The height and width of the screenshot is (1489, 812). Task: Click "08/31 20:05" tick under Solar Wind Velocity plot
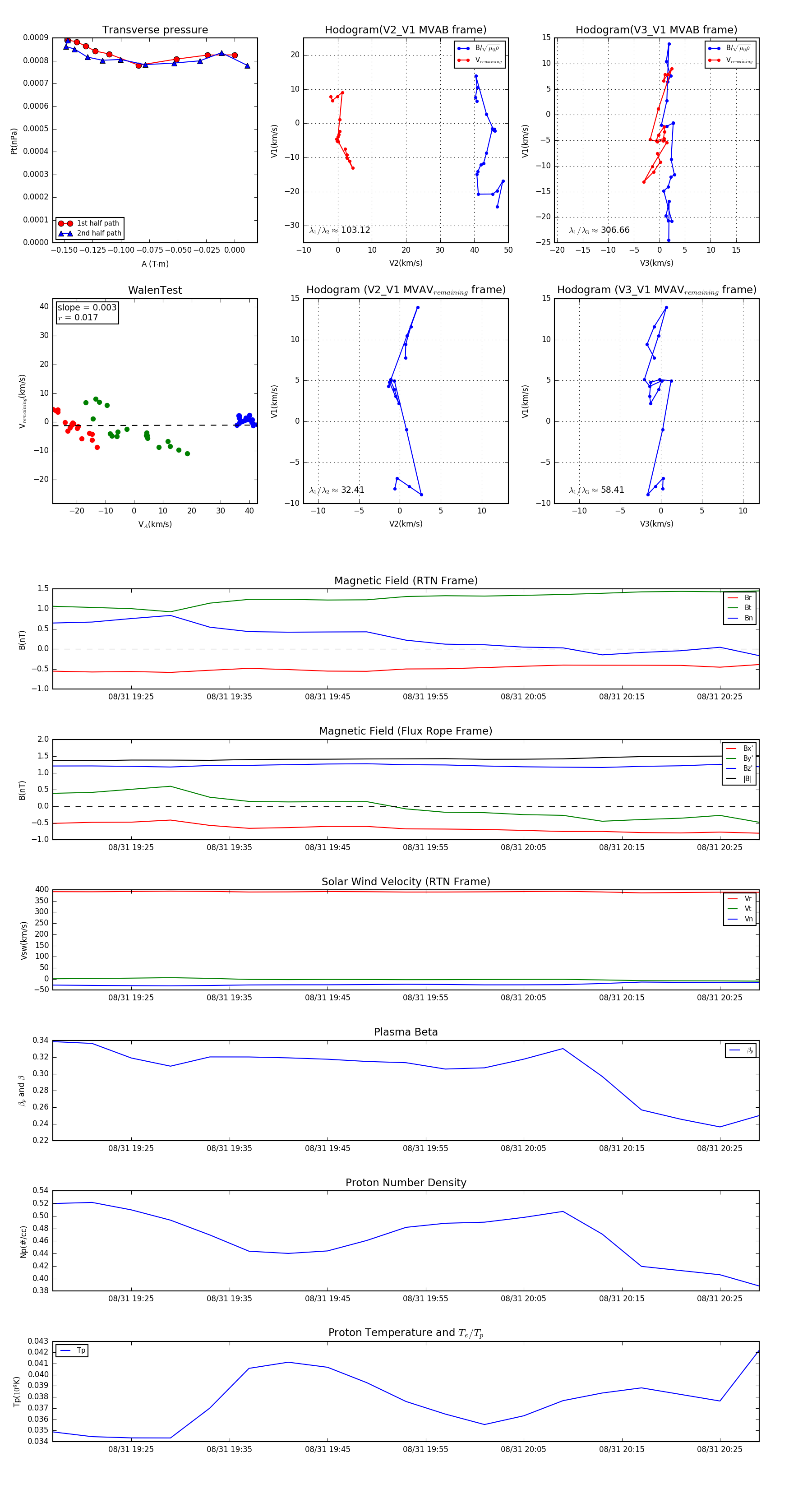tap(524, 997)
